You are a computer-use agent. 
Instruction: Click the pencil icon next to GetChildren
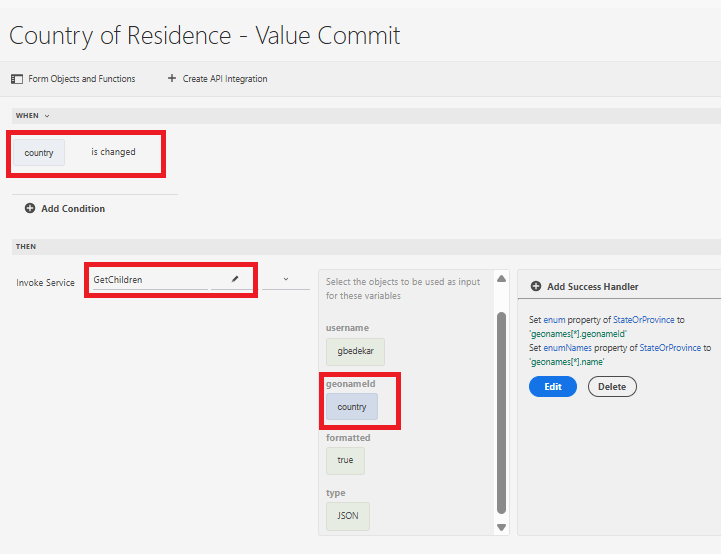click(235, 280)
